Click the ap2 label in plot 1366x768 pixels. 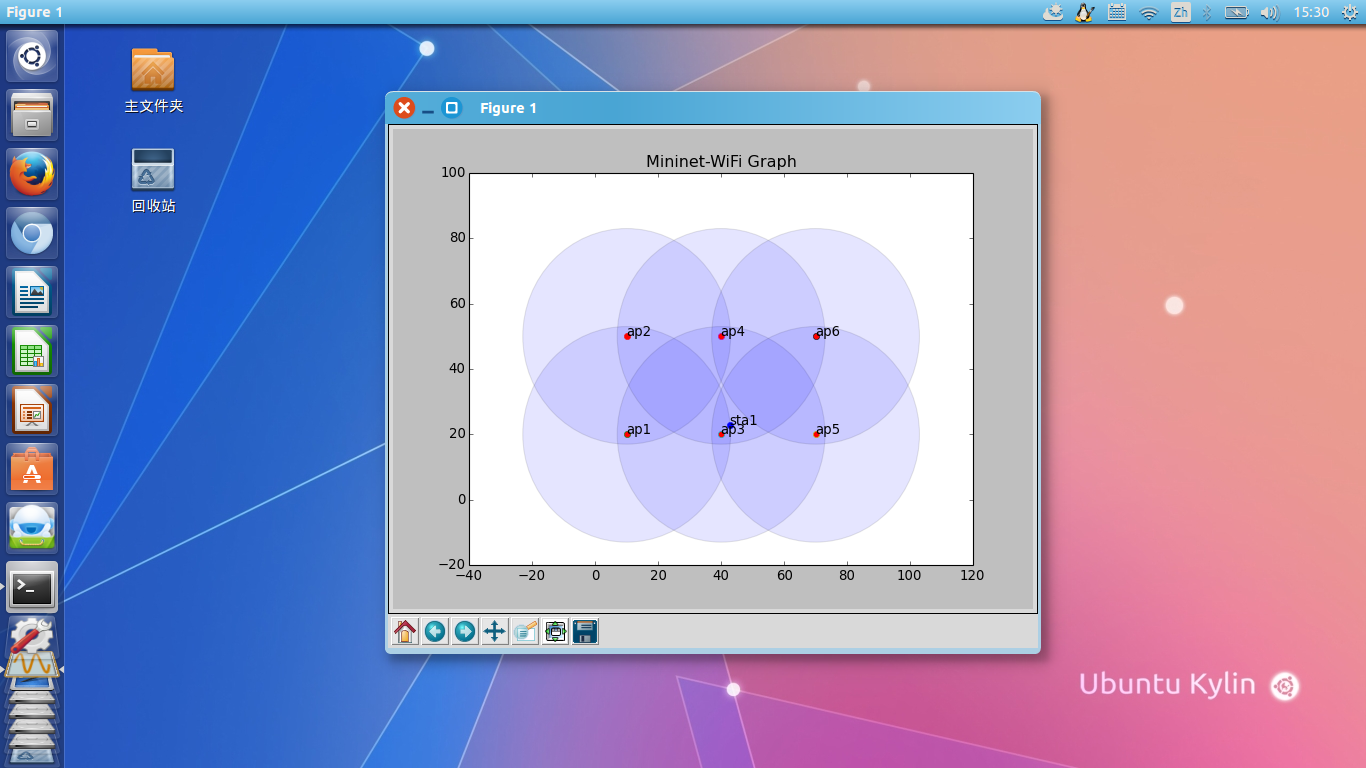638,332
